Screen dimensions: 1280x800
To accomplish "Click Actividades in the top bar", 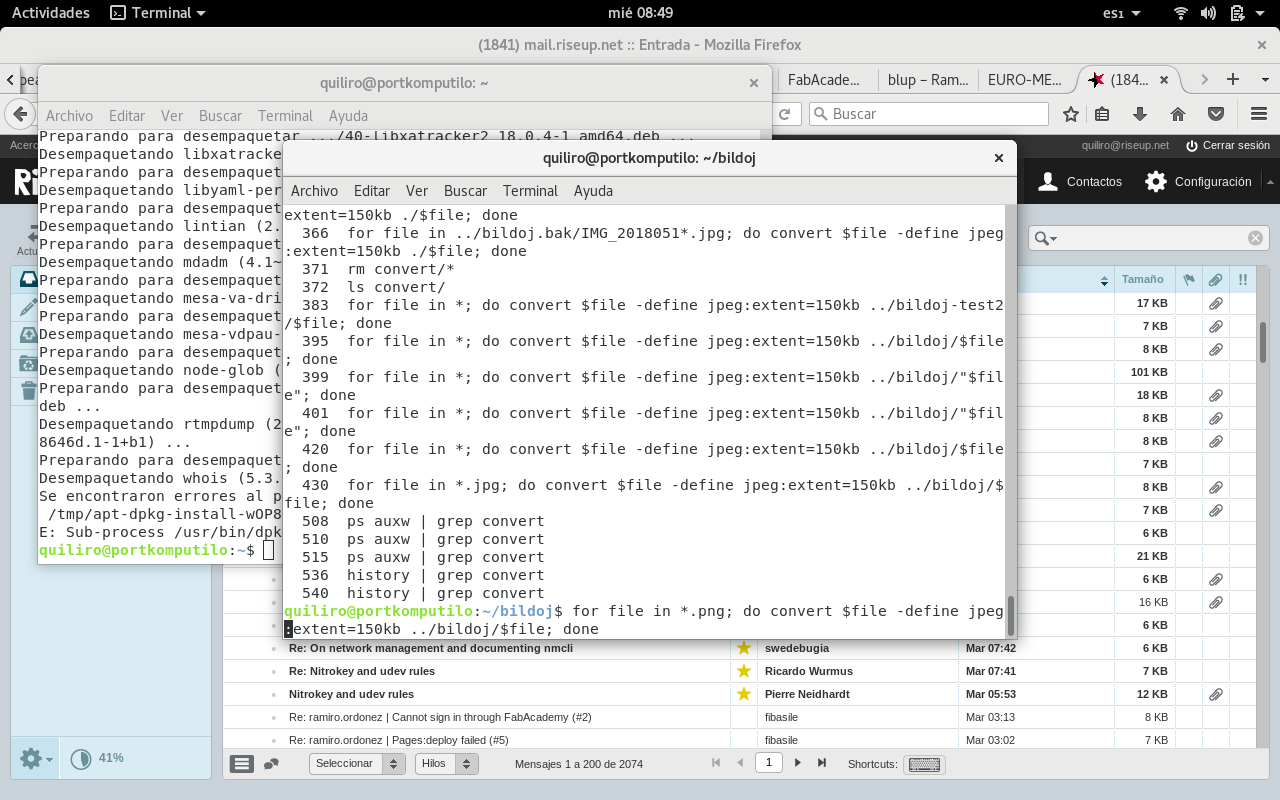I will (50, 13).
